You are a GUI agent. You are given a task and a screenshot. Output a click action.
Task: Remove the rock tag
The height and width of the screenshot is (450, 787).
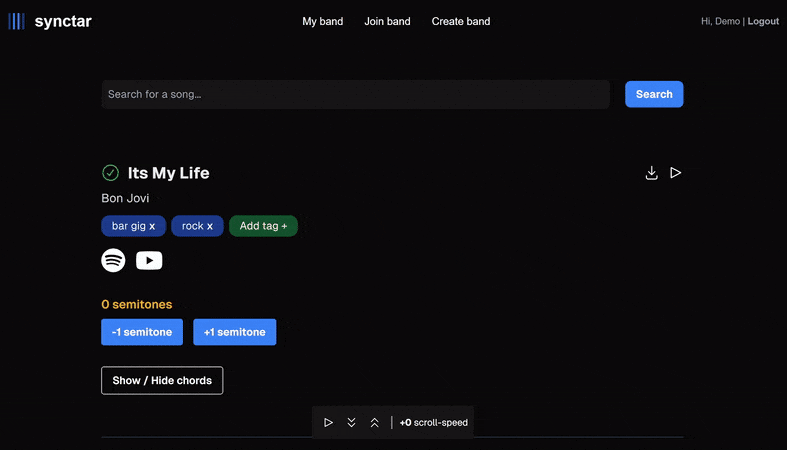pos(210,227)
